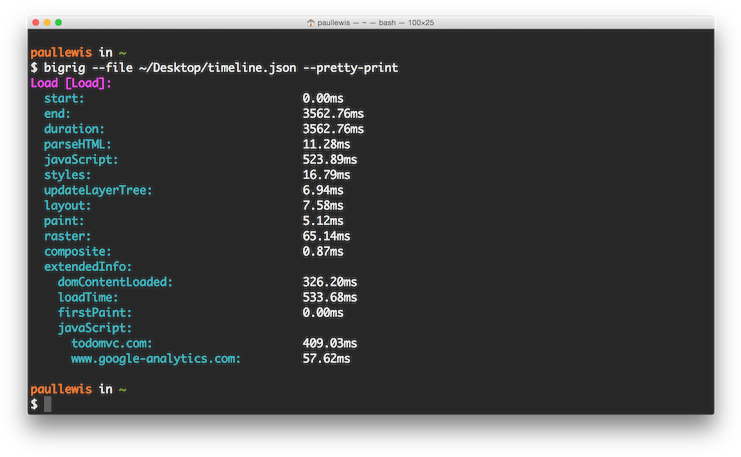The image size is (741, 457).
Task: Click the 523.89ms javaScript value
Action: (329, 160)
